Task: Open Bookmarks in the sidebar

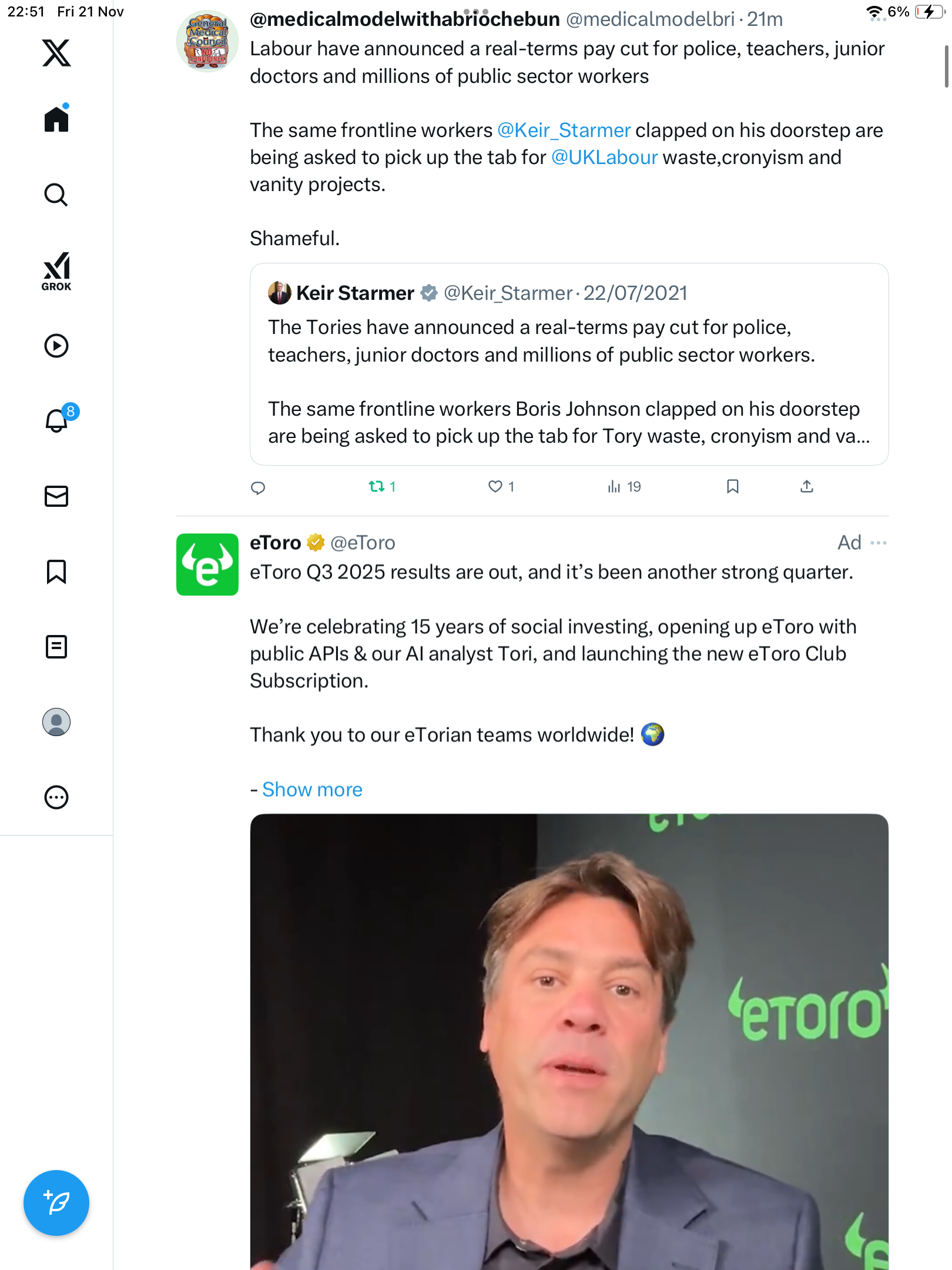Action: [x=56, y=571]
